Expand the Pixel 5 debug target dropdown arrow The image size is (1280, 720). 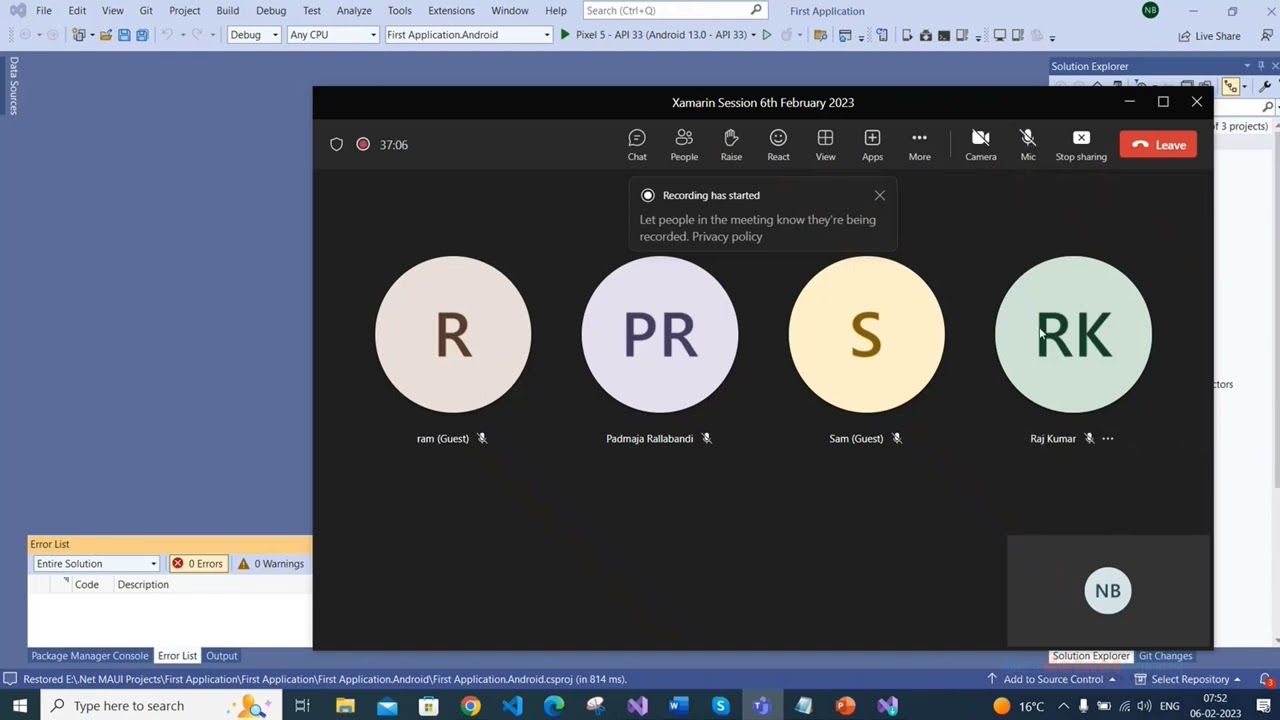[x=753, y=35]
